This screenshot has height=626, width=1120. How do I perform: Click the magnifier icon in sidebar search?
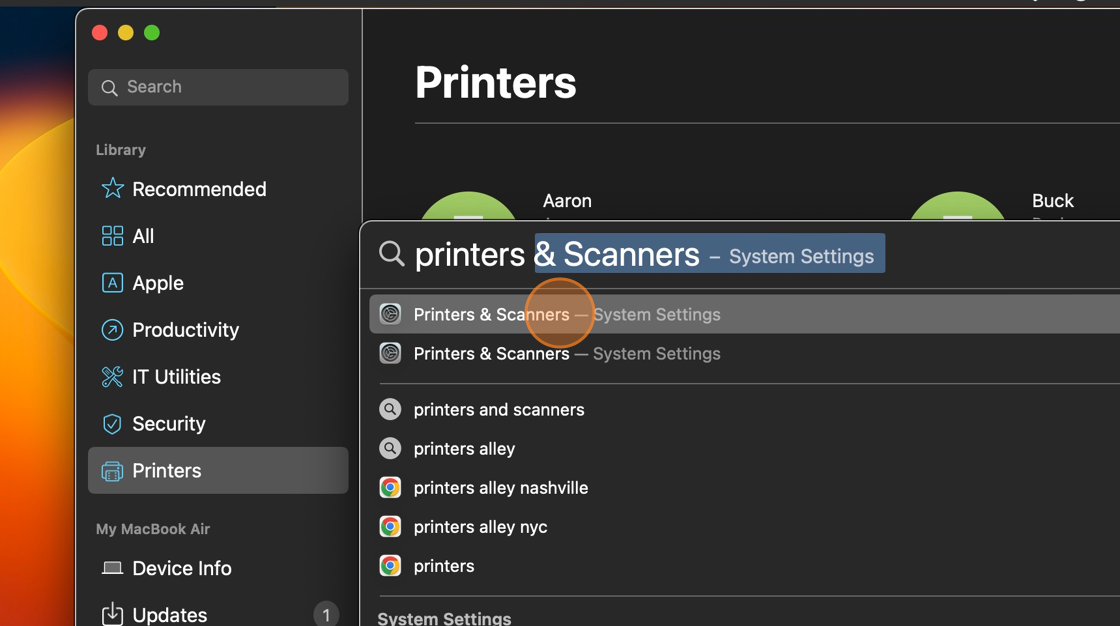(x=109, y=88)
